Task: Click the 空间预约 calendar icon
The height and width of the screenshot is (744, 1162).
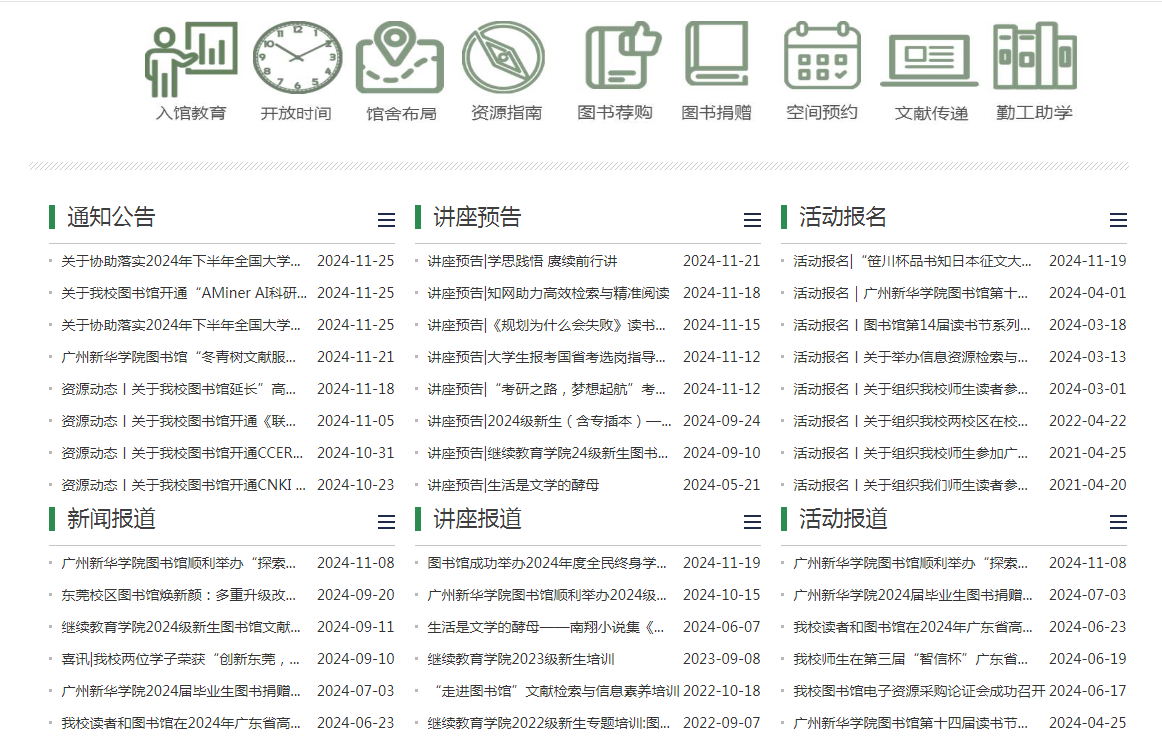Action: coord(822,56)
